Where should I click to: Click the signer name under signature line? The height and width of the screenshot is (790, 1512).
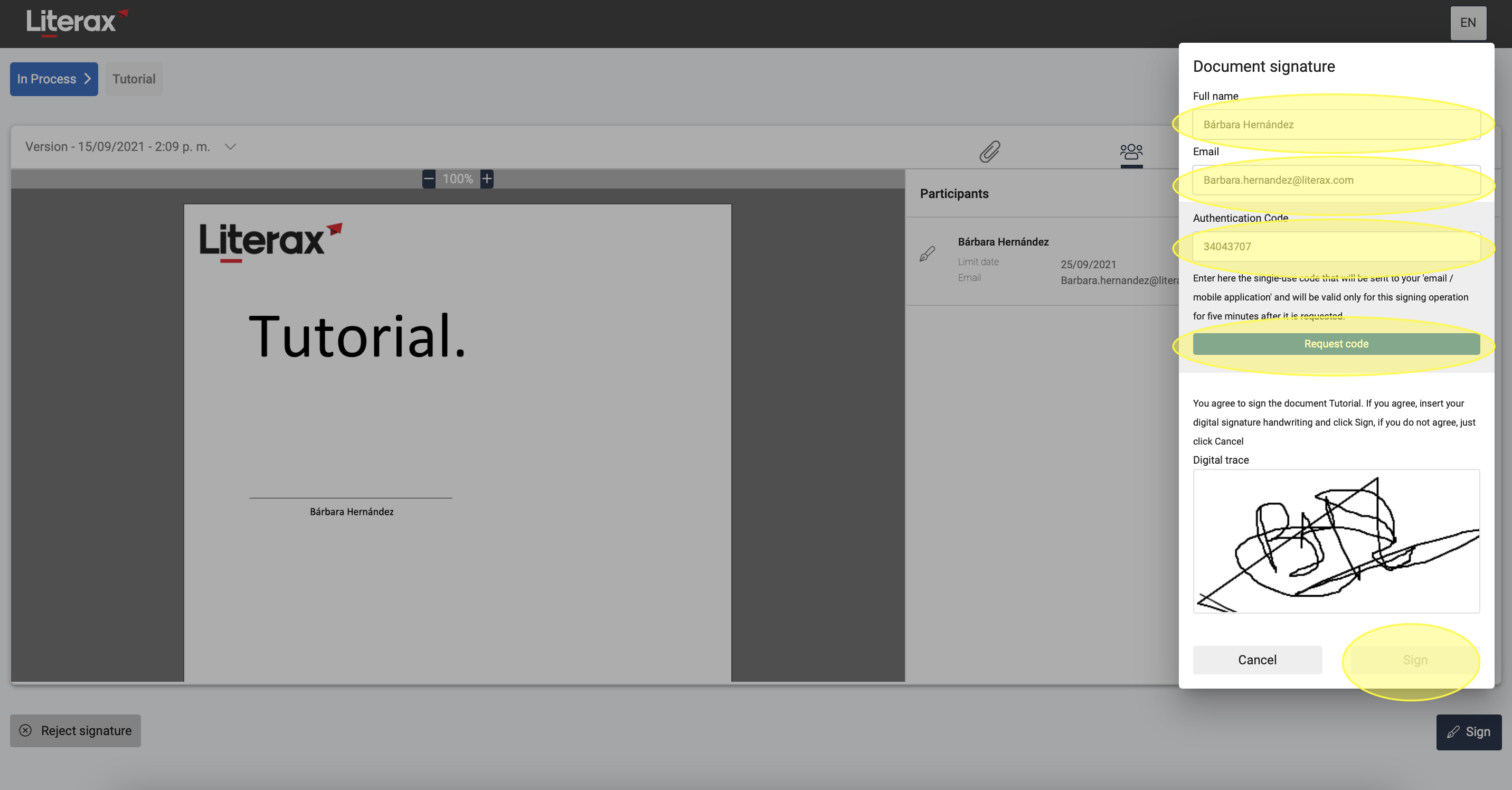(352, 512)
